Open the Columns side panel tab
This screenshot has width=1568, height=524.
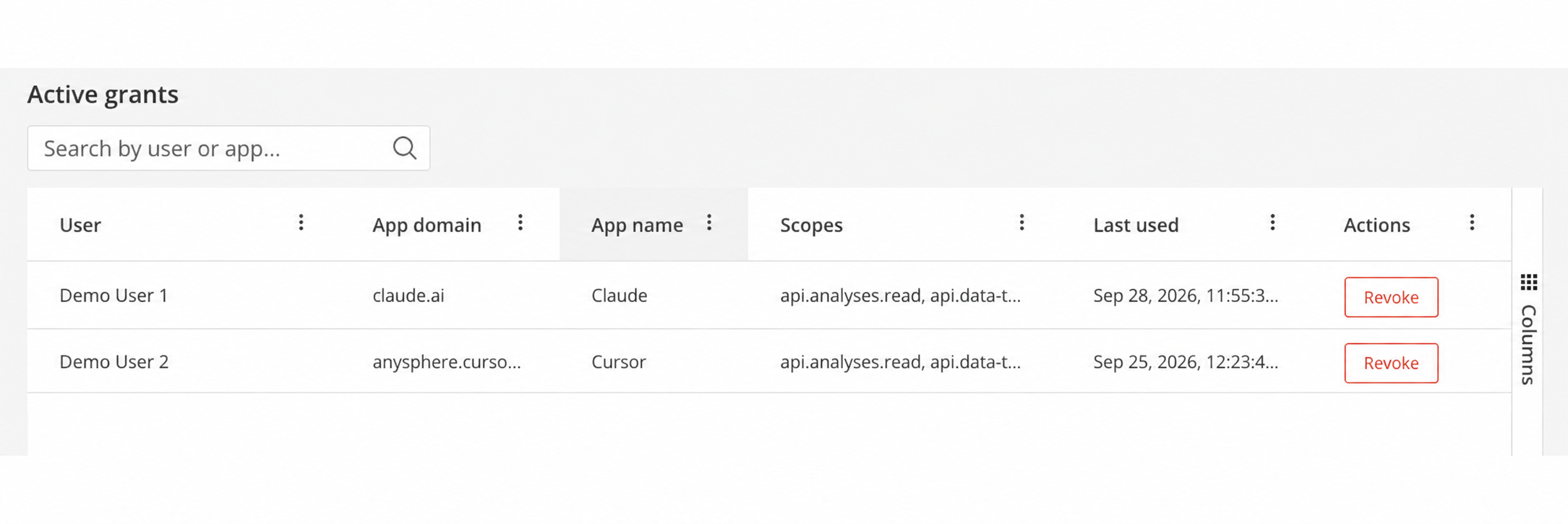click(1528, 330)
